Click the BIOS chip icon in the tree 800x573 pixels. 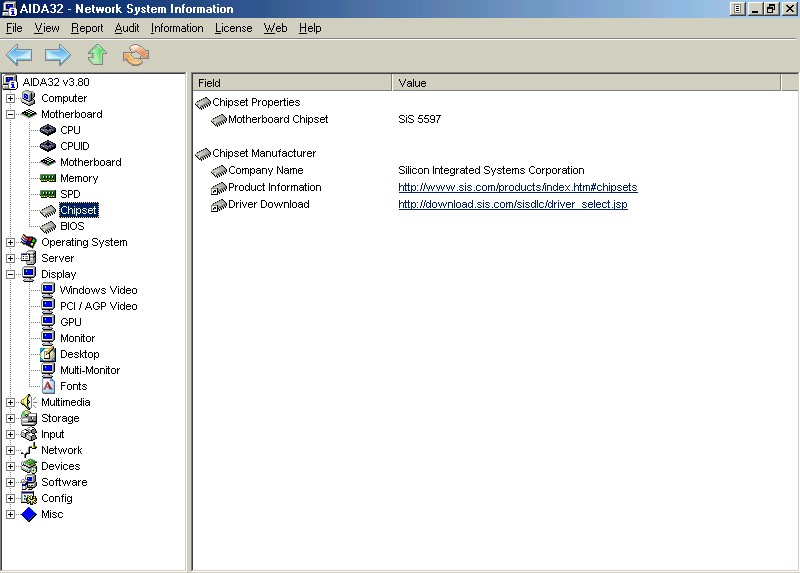47,226
